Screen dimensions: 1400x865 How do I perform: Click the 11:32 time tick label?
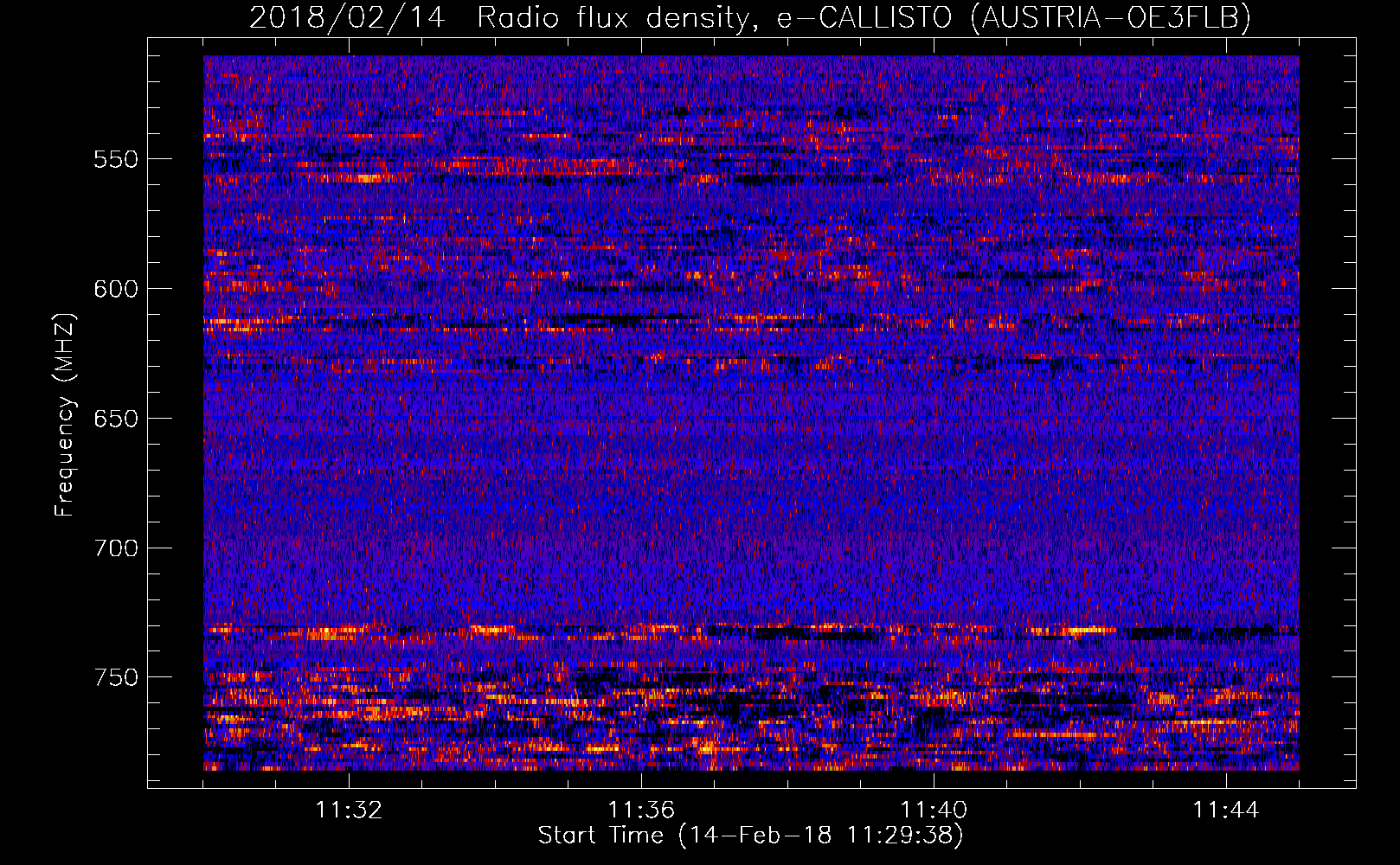tap(349, 811)
